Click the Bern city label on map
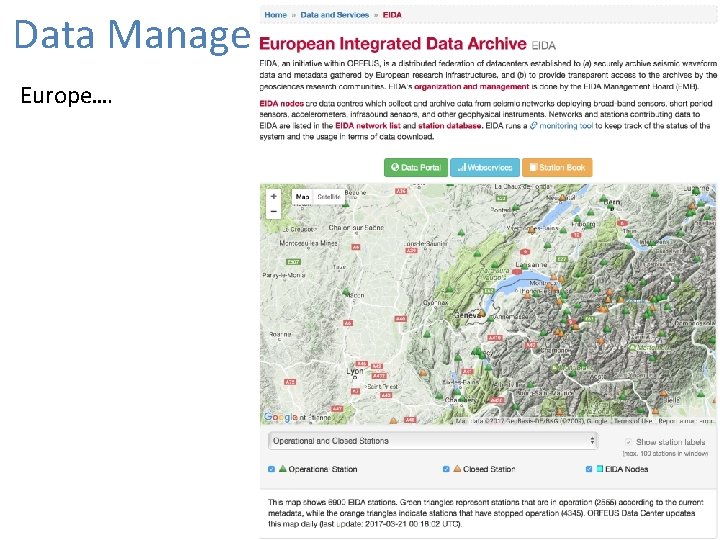 pyautogui.click(x=612, y=202)
